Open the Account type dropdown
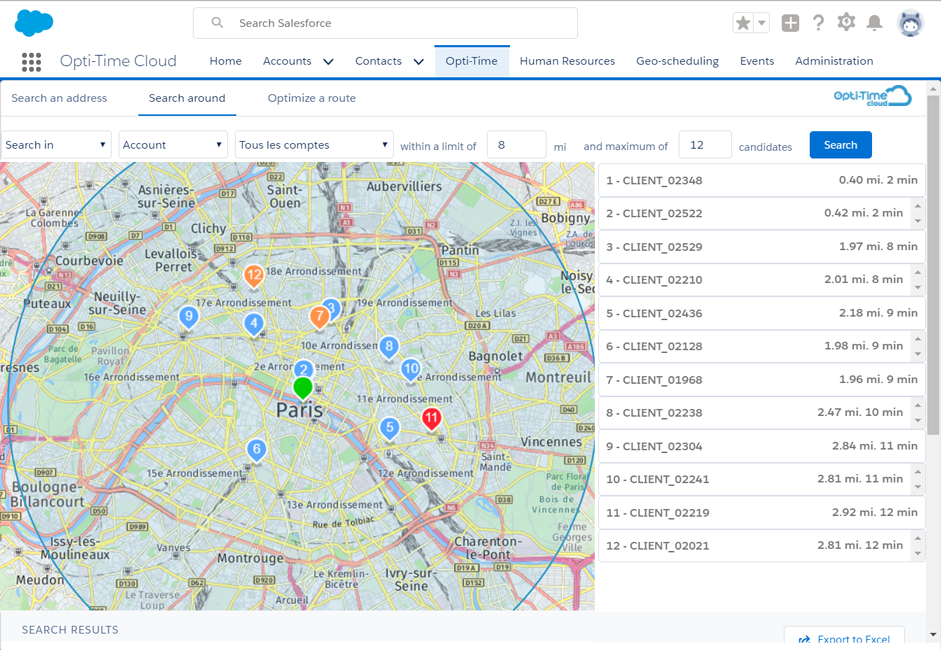This screenshot has width=941, height=650. click(172, 144)
